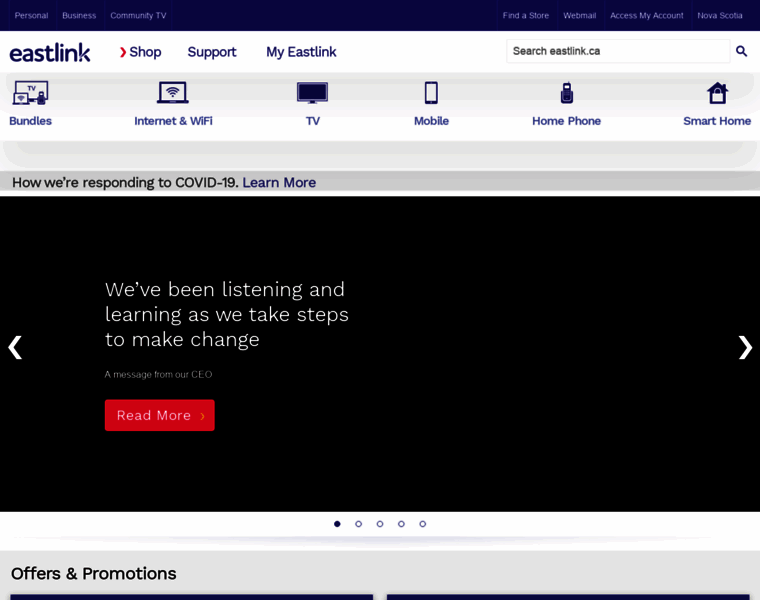Click the search magnifier icon

pyautogui.click(x=741, y=51)
